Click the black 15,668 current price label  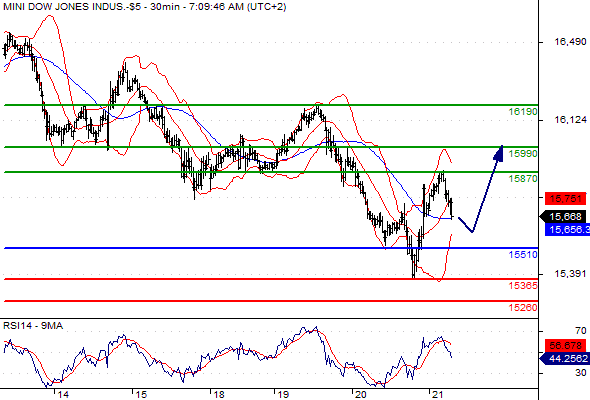563,216
